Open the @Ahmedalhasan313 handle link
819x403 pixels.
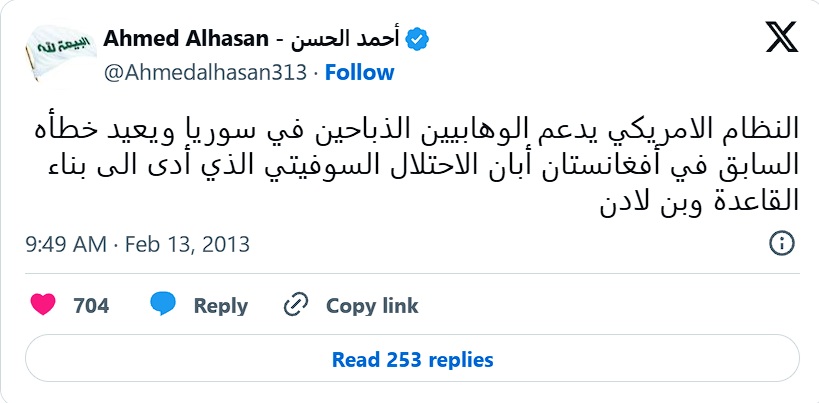(x=205, y=72)
